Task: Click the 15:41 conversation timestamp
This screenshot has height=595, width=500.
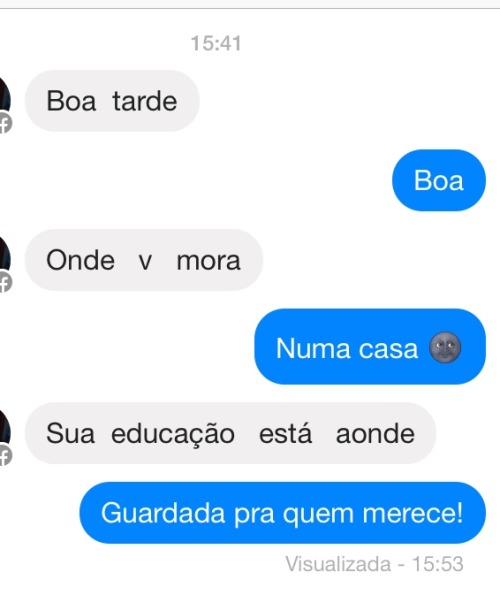Action: click(216, 43)
